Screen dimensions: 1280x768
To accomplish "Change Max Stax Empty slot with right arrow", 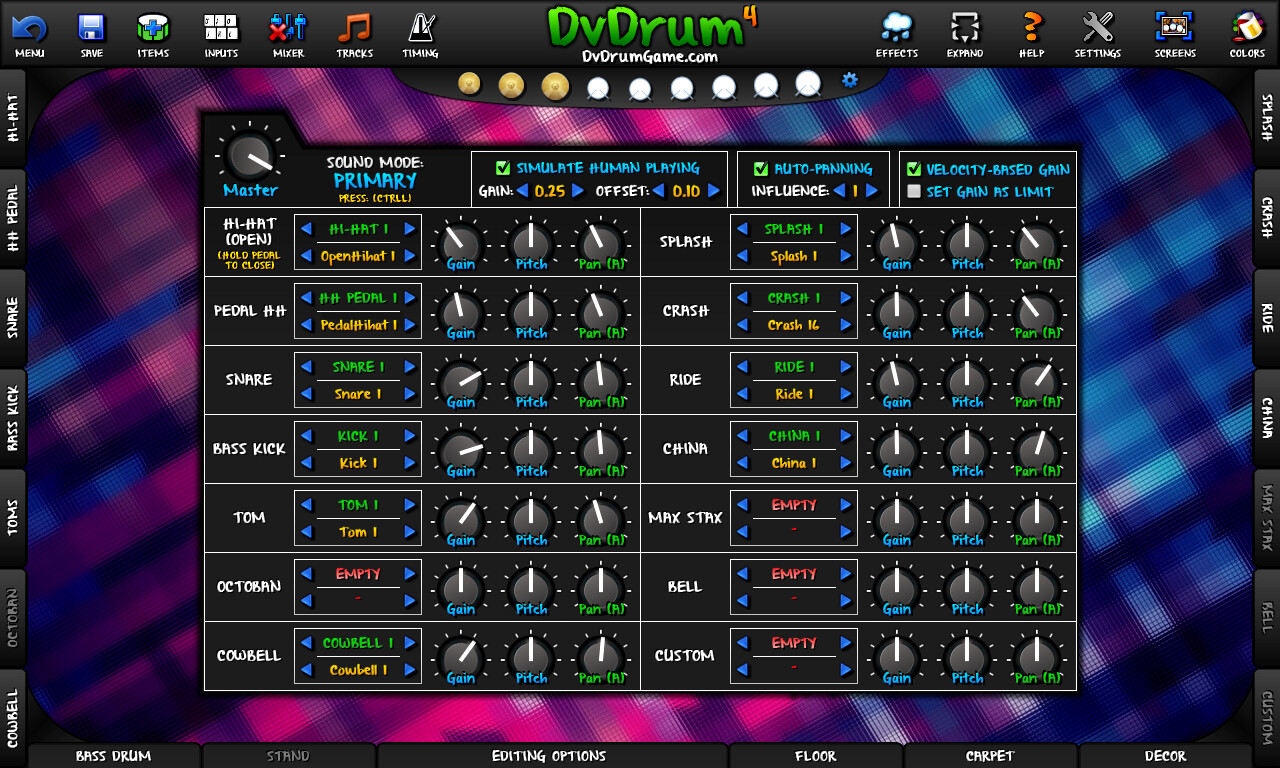I will click(x=846, y=505).
